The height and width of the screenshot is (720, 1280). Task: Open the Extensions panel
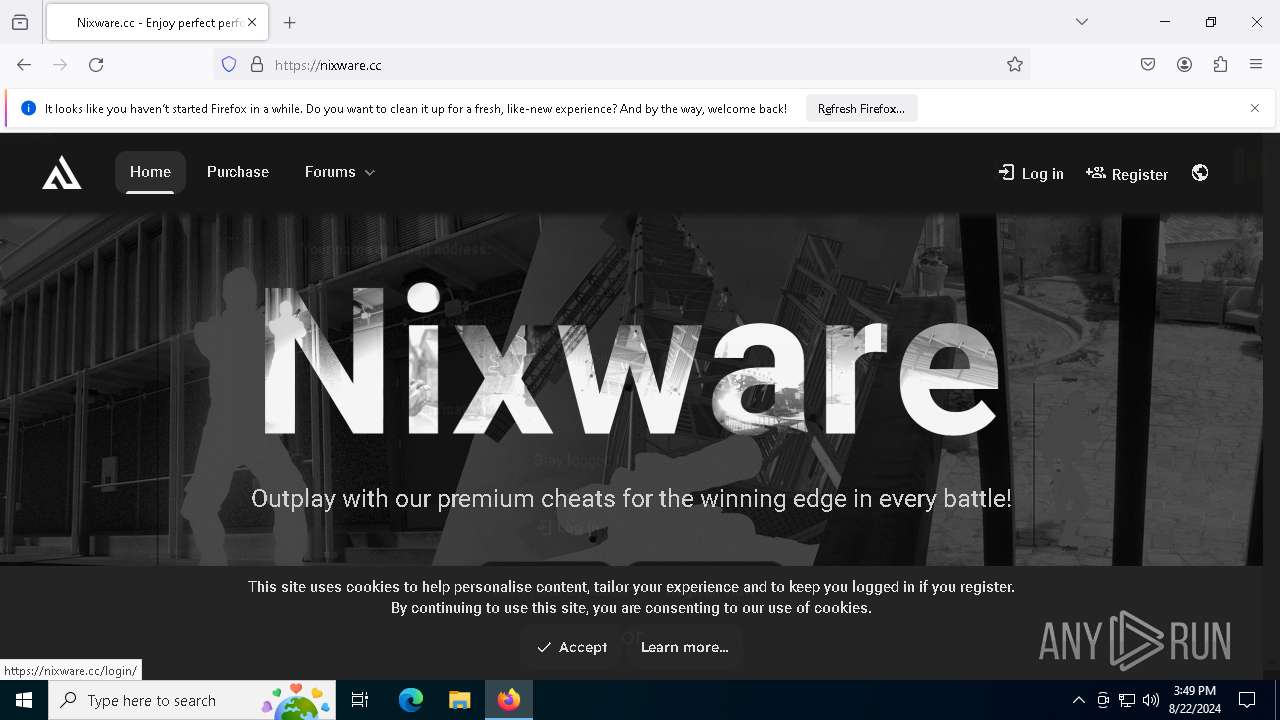coord(1220,65)
